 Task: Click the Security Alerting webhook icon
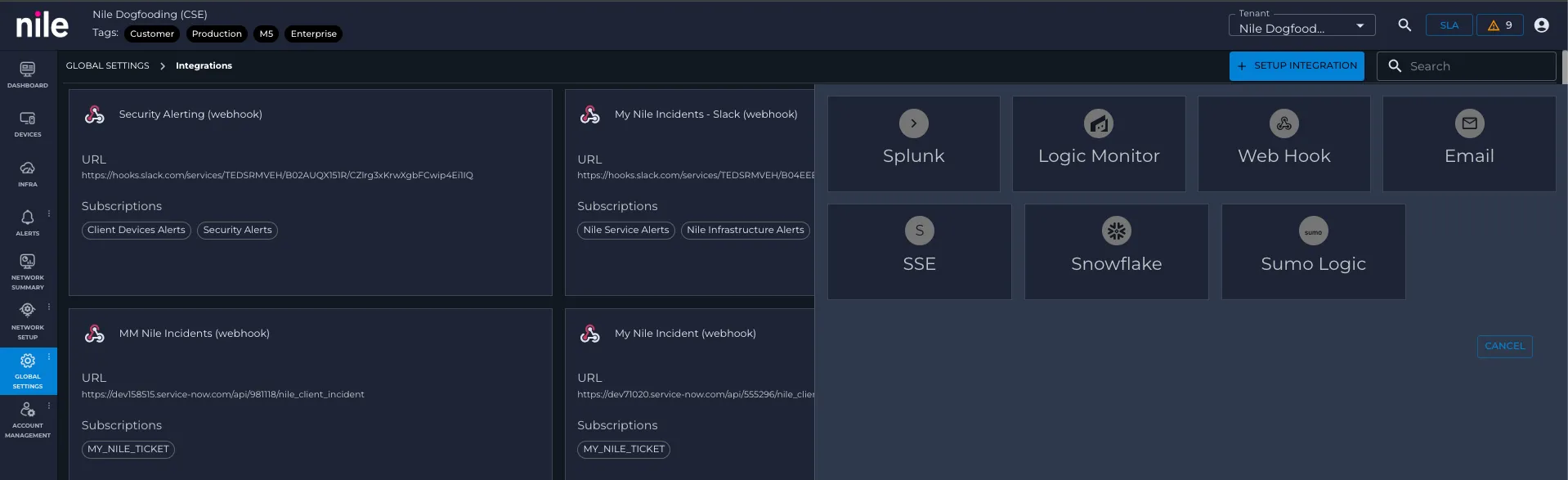click(x=95, y=114)
